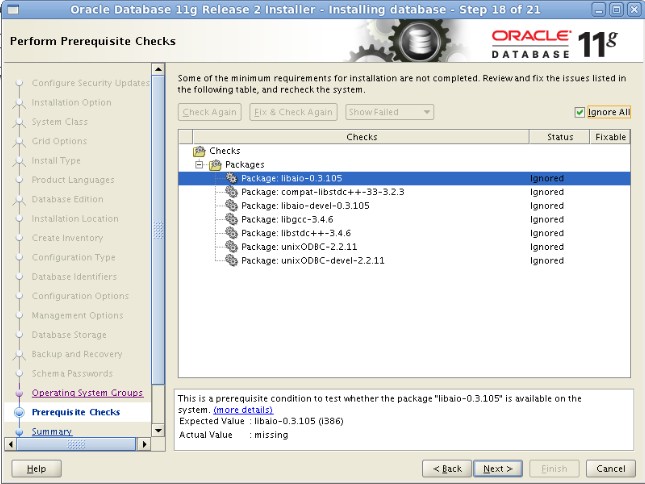Screen dimensions: 645x484
Task: Cancel the installation
Action: 610,469
